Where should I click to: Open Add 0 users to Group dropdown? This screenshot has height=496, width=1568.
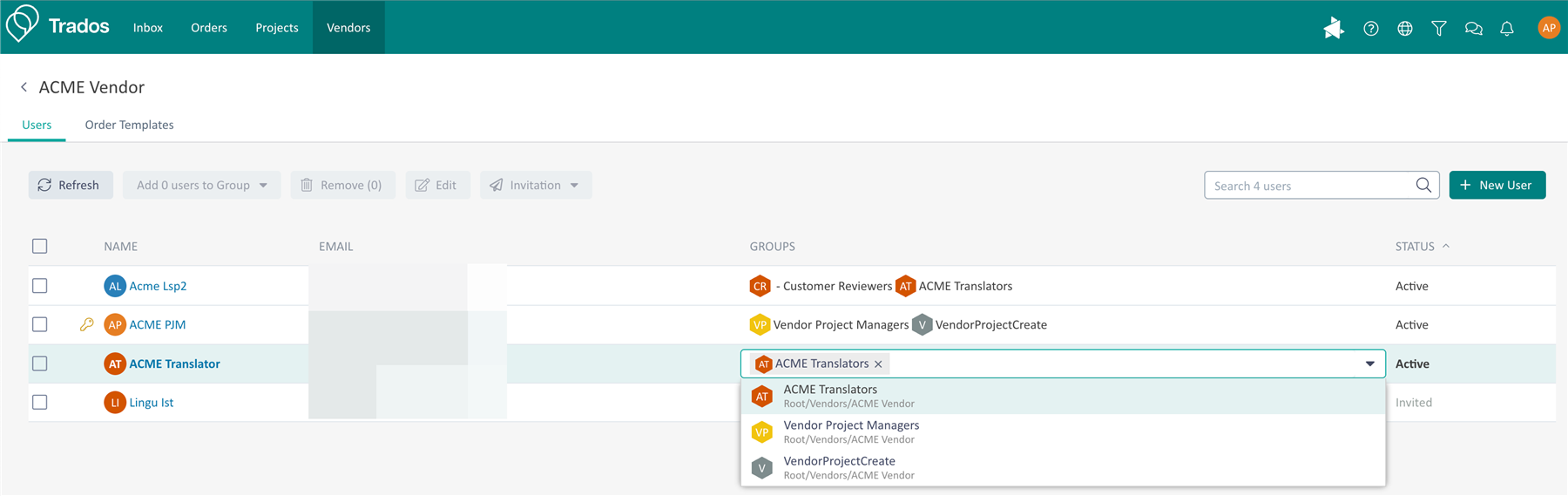click(202, 185)
